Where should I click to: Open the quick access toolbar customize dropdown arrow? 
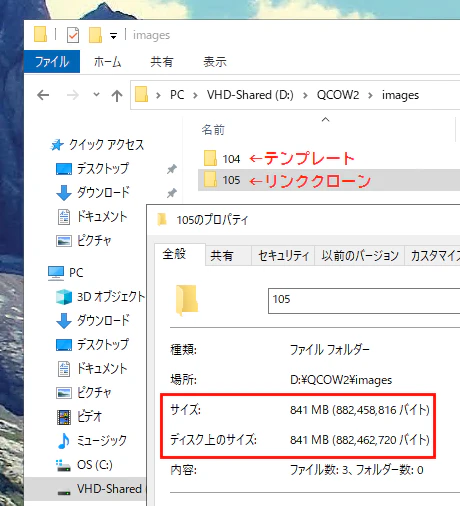pos(113,36)
